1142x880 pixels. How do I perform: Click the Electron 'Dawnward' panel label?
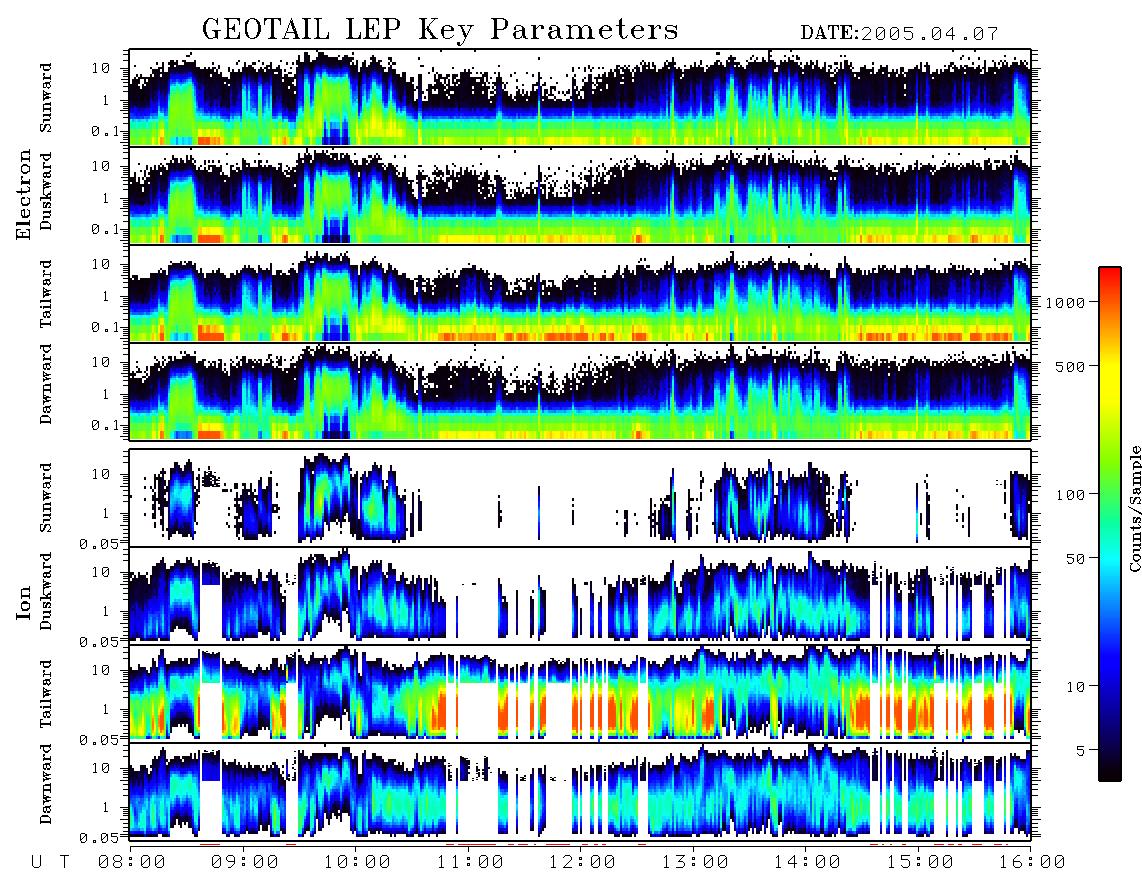46,385
